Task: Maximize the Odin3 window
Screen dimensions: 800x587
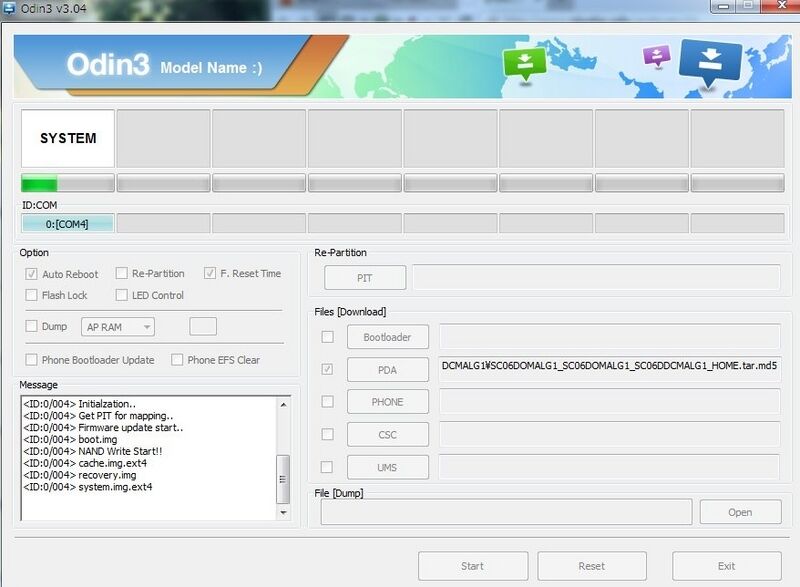Action: click(747, 6)
